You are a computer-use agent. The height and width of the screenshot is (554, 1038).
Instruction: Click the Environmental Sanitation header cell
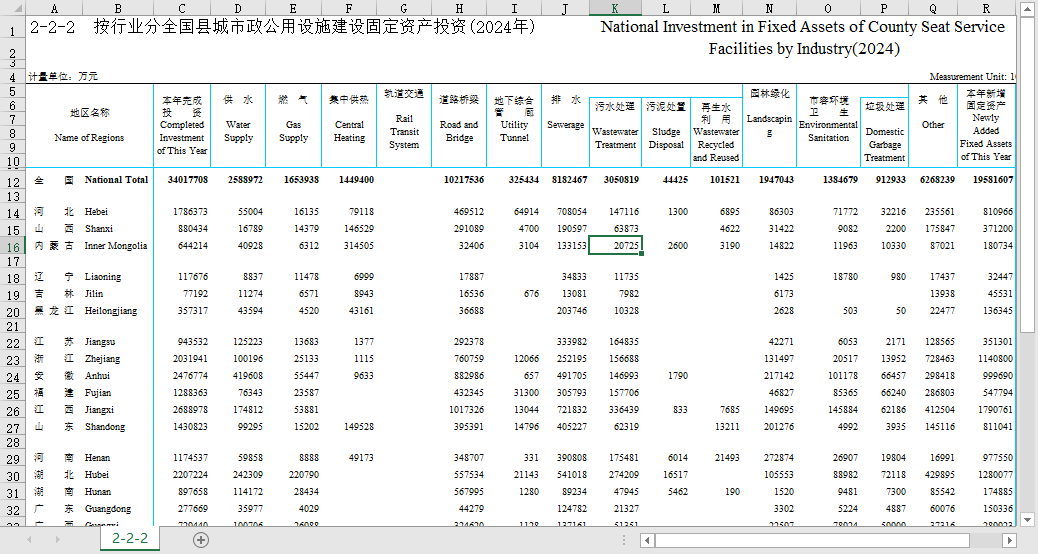pyautogui.click(x=828, y=125)
